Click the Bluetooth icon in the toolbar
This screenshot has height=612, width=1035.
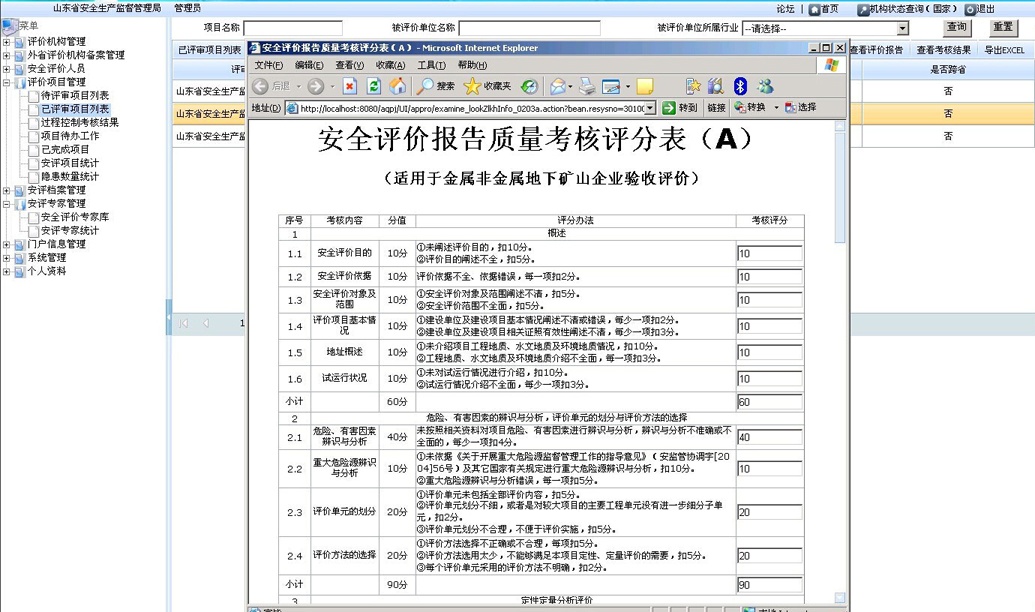click(738, 86)
